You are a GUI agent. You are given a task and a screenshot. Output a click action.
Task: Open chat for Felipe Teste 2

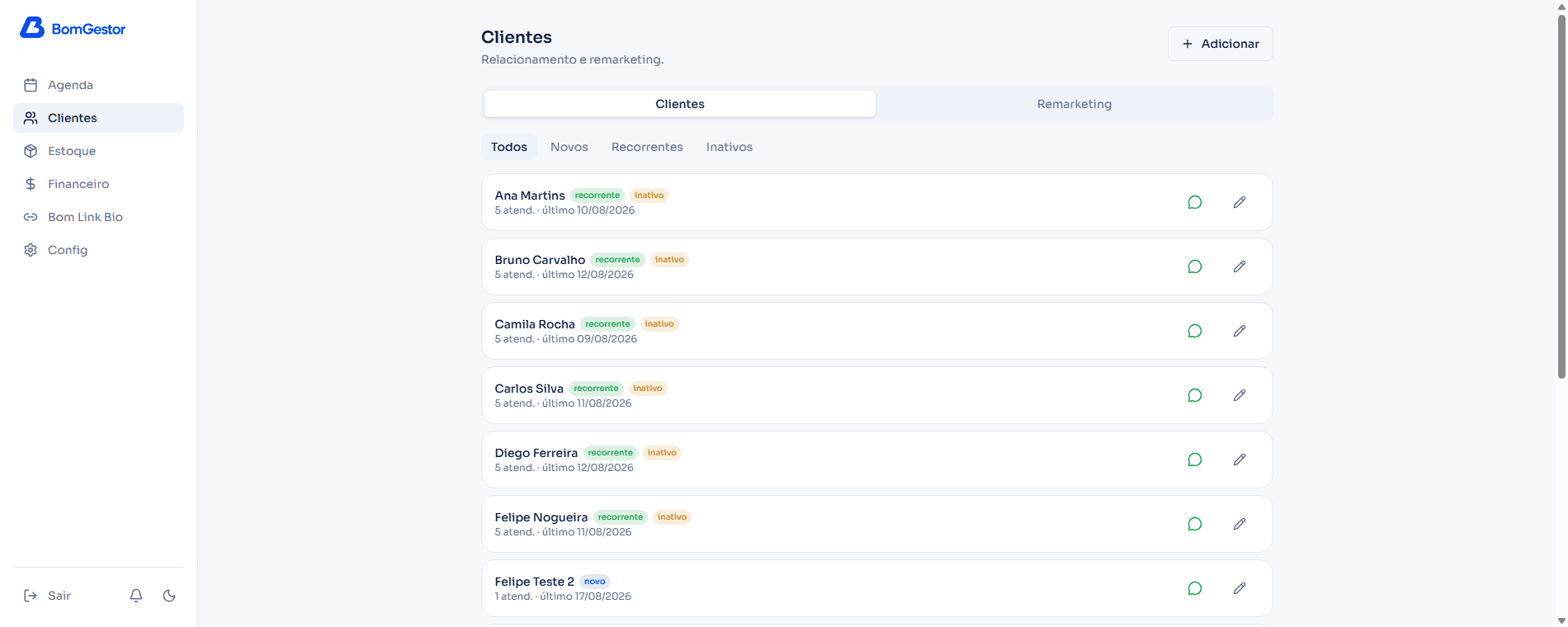pyautogui.click(x=1194, y=588)
